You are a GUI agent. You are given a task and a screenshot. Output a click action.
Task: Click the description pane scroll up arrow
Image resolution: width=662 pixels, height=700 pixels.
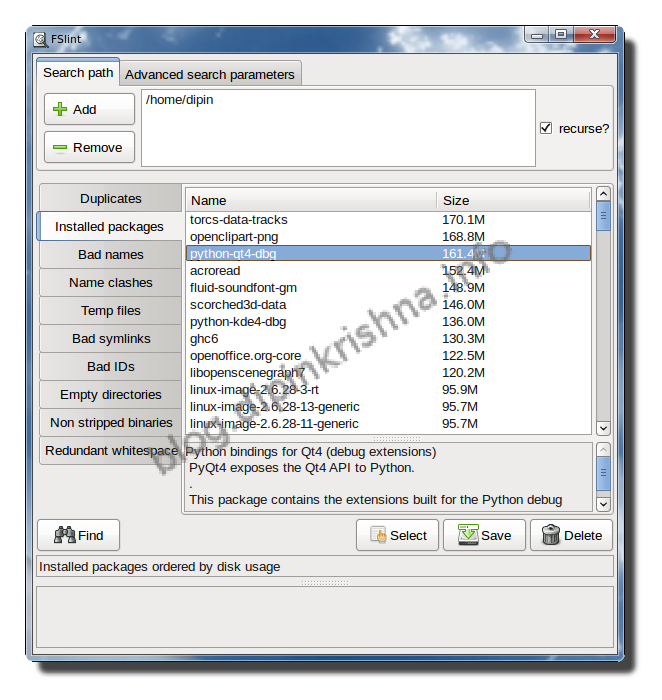[603, 449]
